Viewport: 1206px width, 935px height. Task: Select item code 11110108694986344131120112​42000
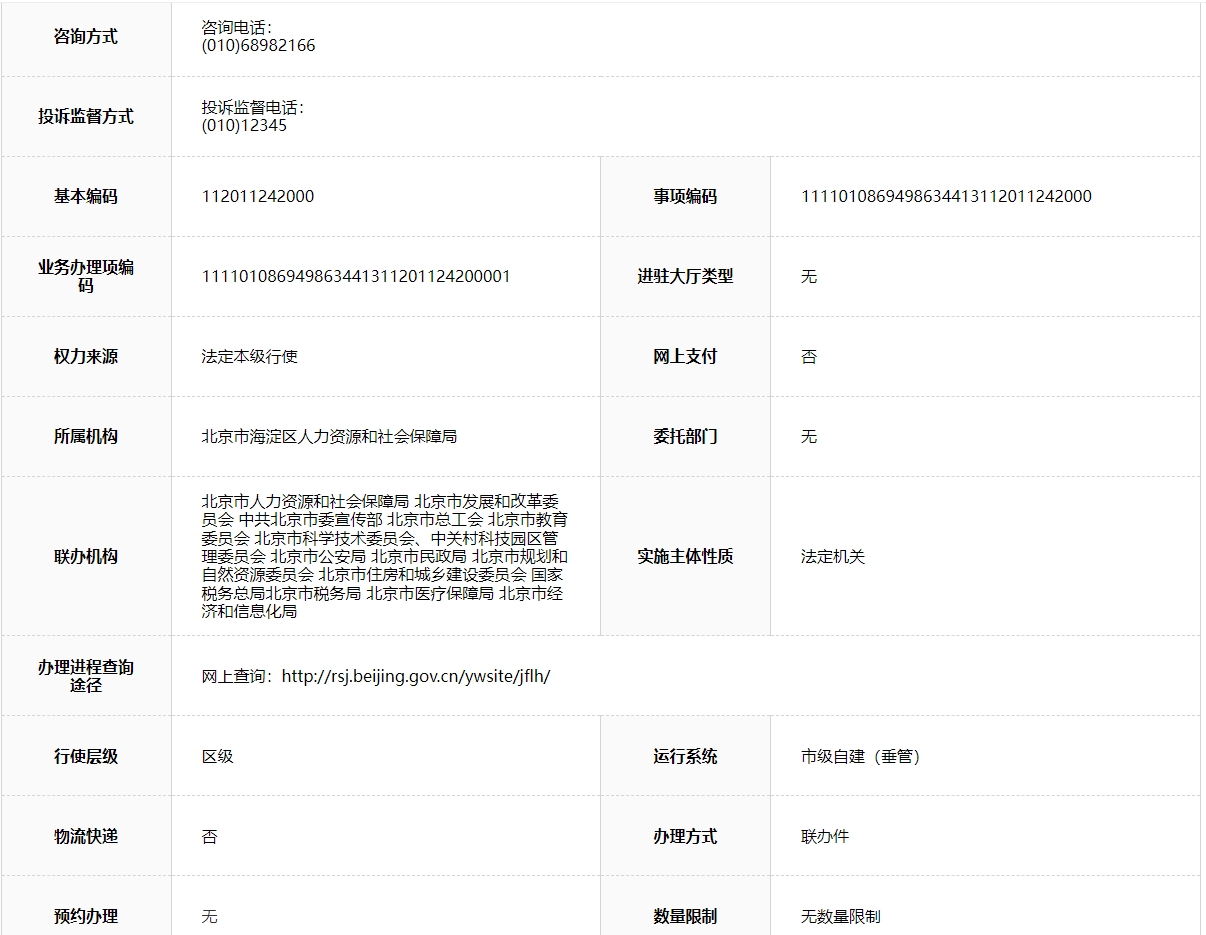(x=946, y=197)
